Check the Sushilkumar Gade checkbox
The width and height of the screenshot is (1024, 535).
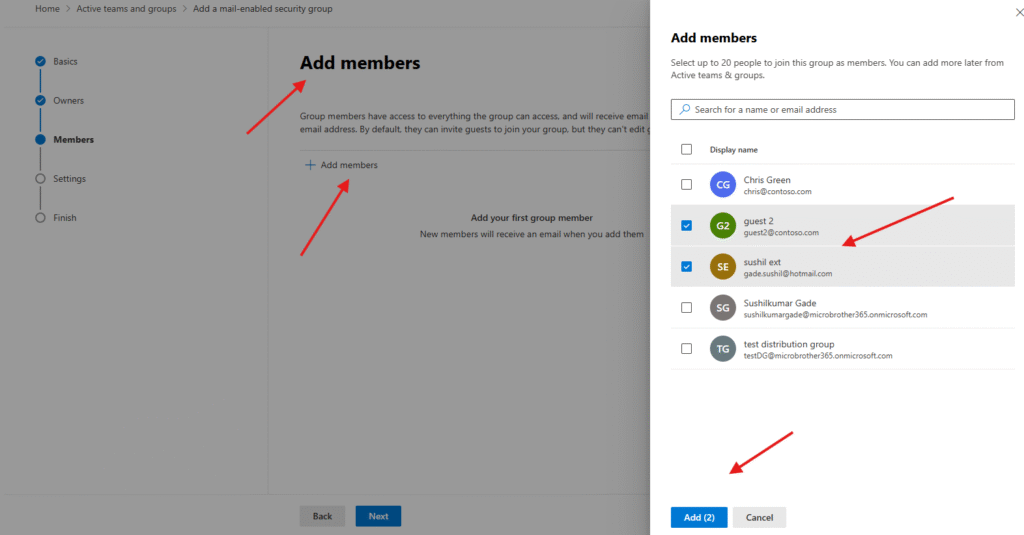pos(686,308)
